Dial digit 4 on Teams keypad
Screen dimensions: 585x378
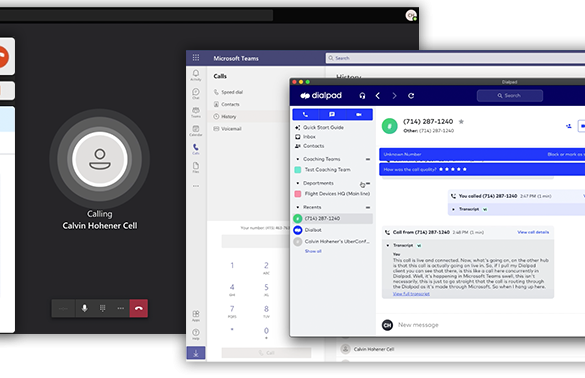[232, 289]
